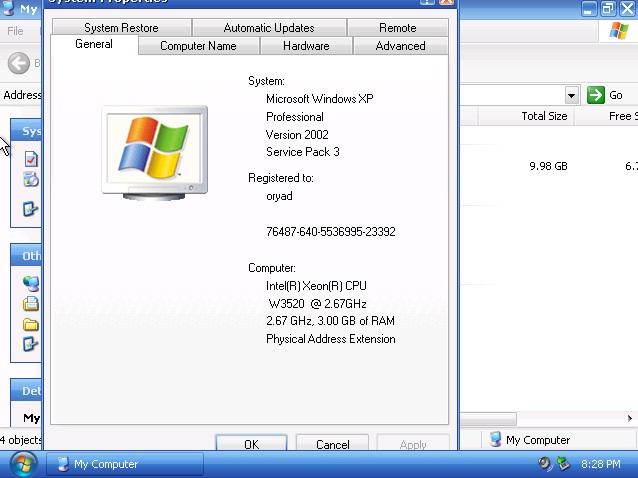Open the Start menu orb
The width and height of the screenshot is (638, 478).
23,464
